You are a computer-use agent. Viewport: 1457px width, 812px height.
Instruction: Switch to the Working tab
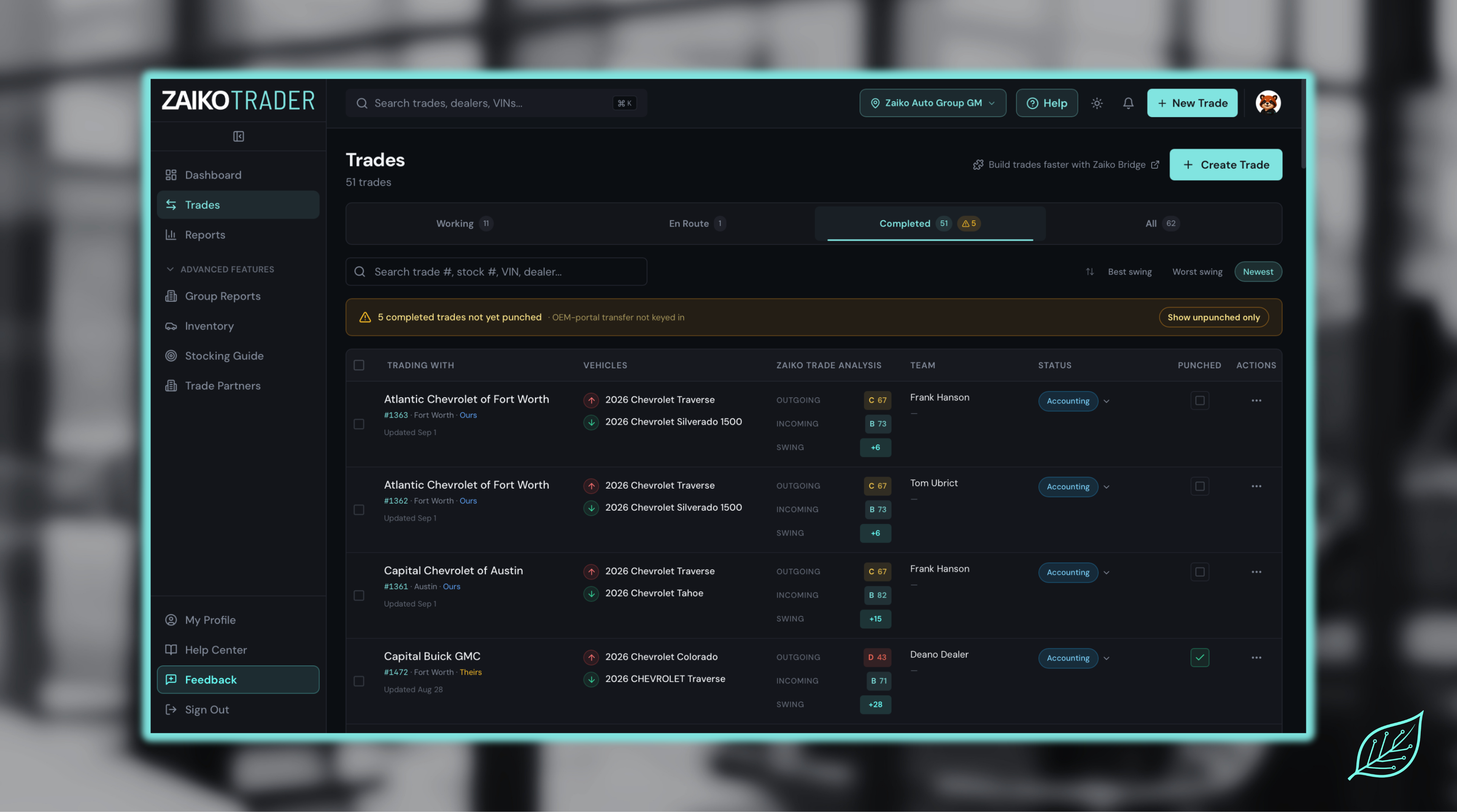[x=464, y=223]
